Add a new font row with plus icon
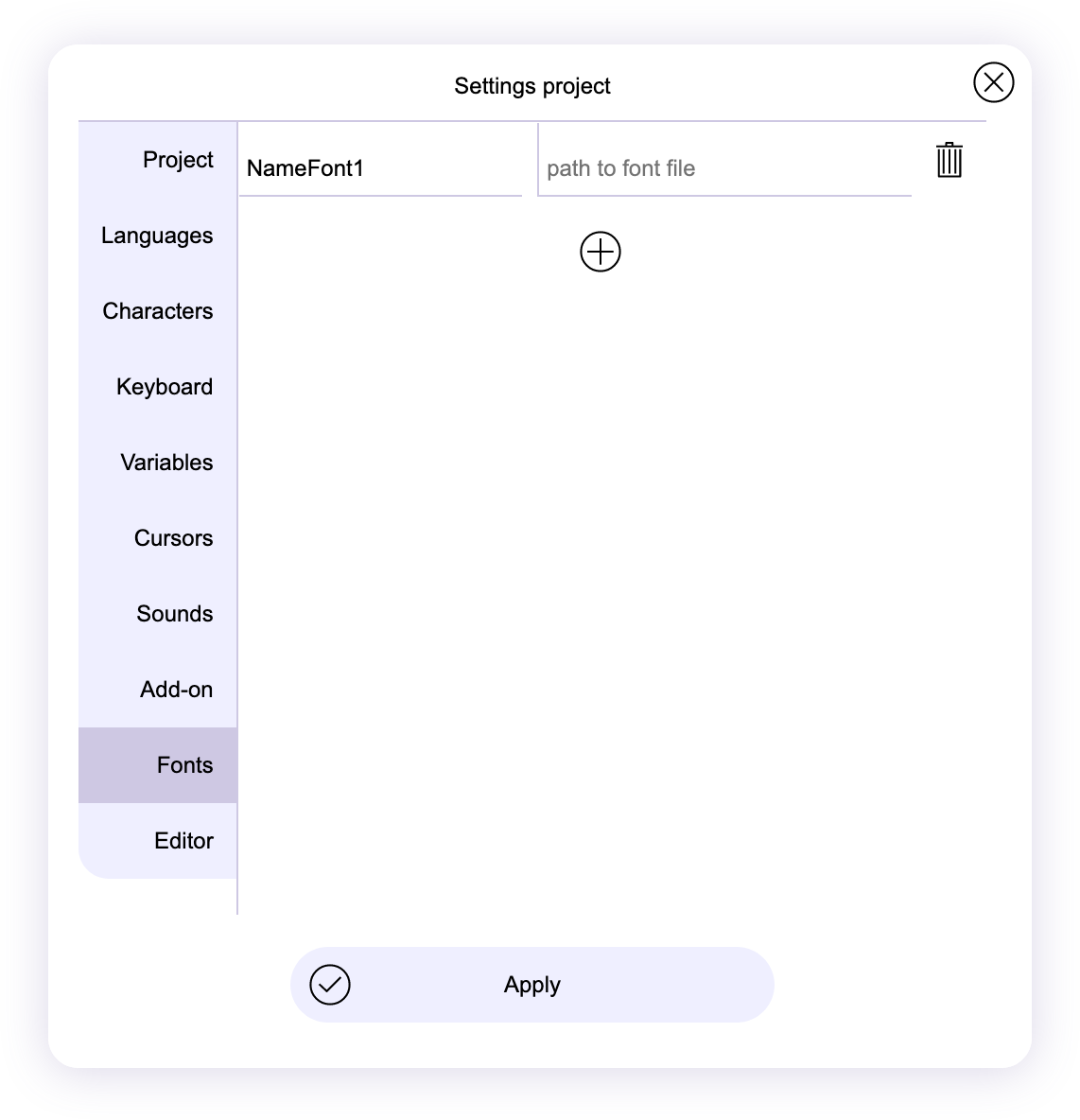The image size is (1080, 1120). (x=600, y=252)
